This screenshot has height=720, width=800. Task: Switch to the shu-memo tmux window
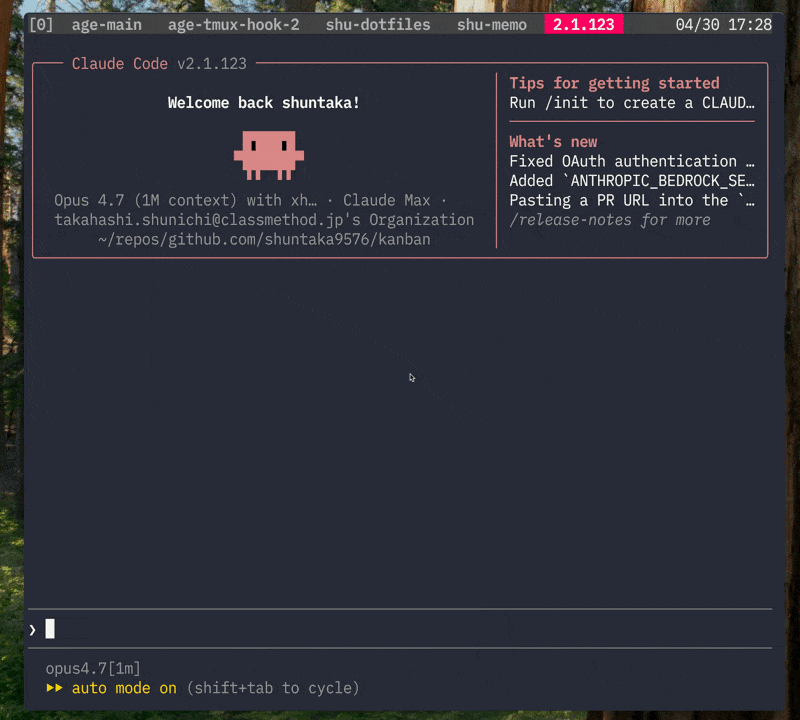point(492,24)
